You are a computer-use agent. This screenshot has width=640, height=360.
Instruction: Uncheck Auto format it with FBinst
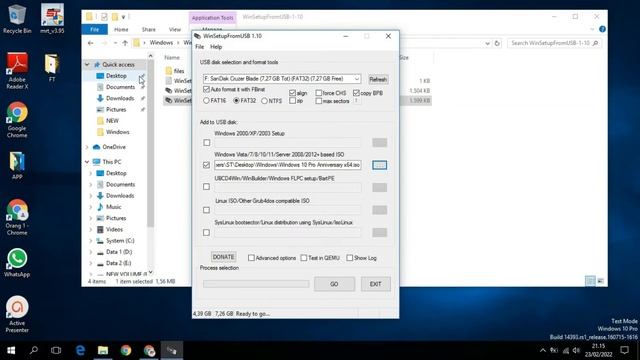[206, 89]
